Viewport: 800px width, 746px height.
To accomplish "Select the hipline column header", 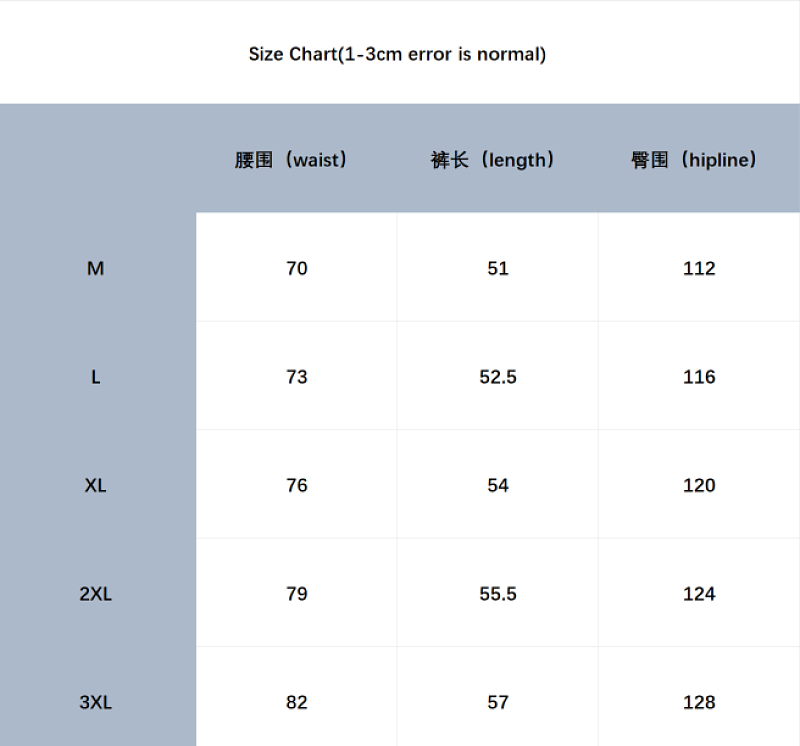I will (x=694, y=160).
